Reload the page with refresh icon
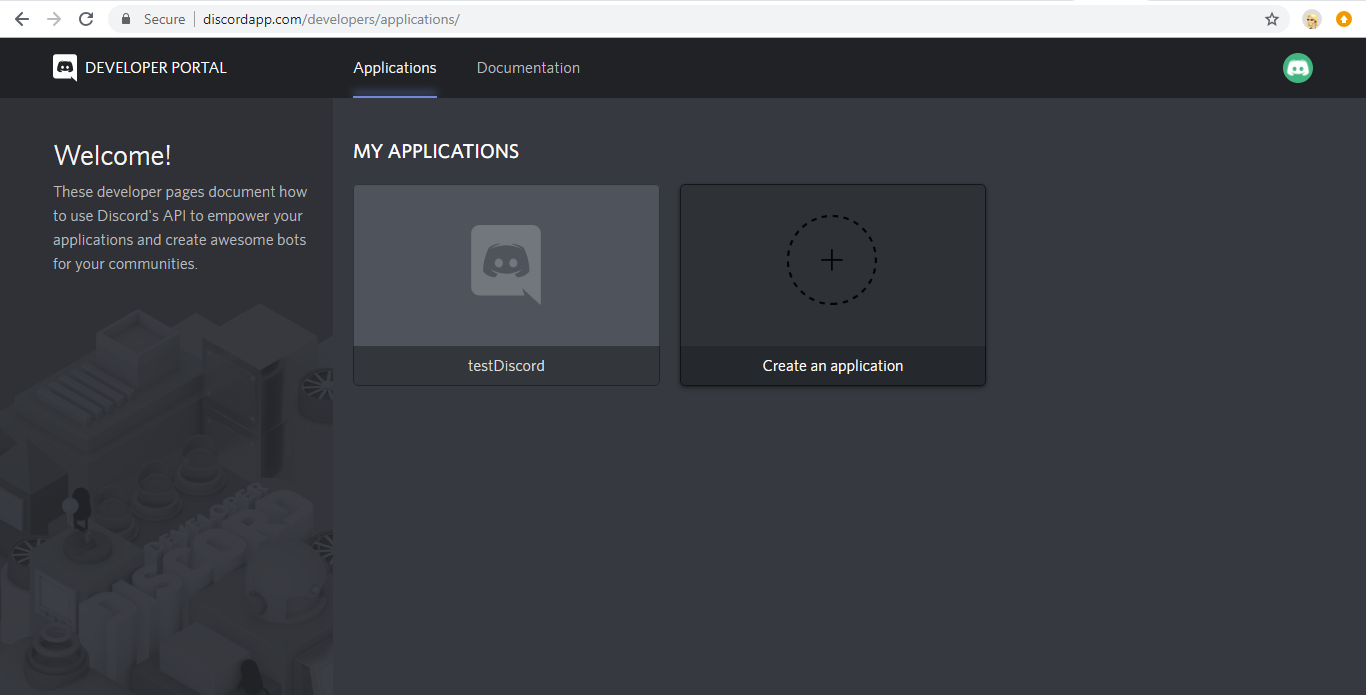The height and width of the screenshot is (695, 1366). [x=86, y=19]
